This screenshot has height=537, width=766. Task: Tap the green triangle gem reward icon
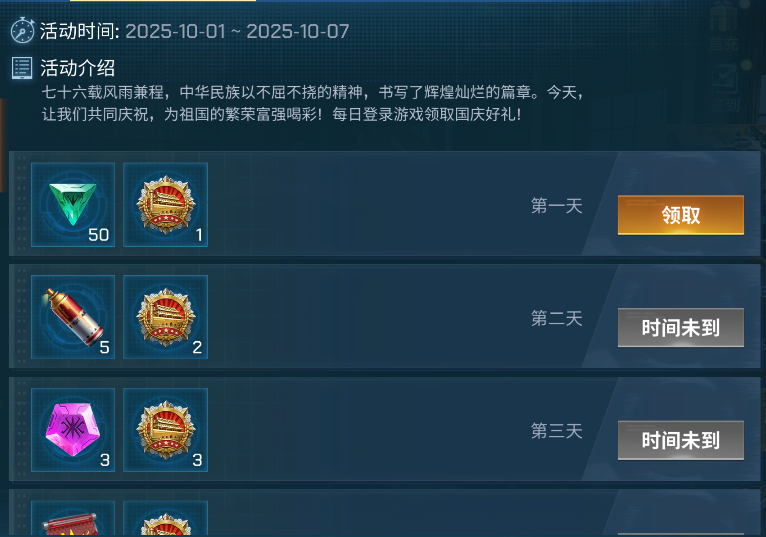point(73,205)
